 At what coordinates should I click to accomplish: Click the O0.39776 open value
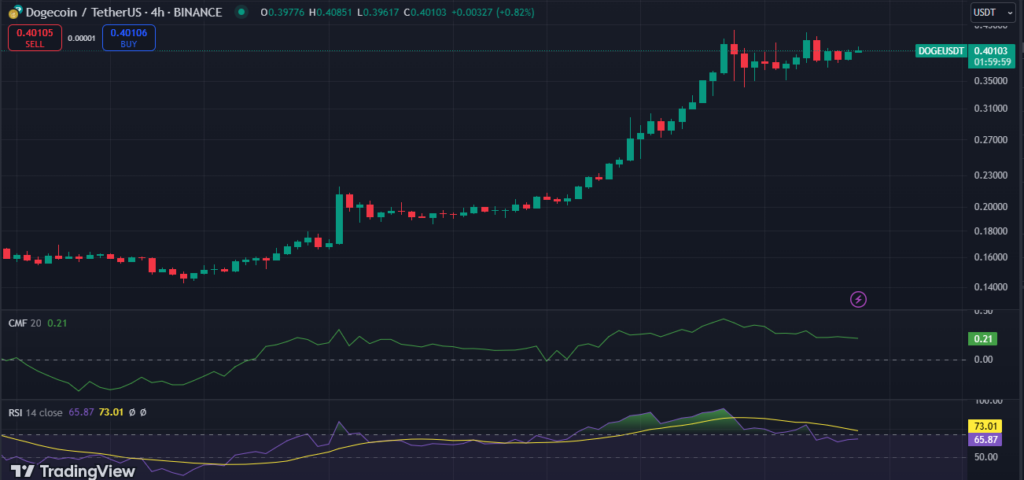coord(283,12)
